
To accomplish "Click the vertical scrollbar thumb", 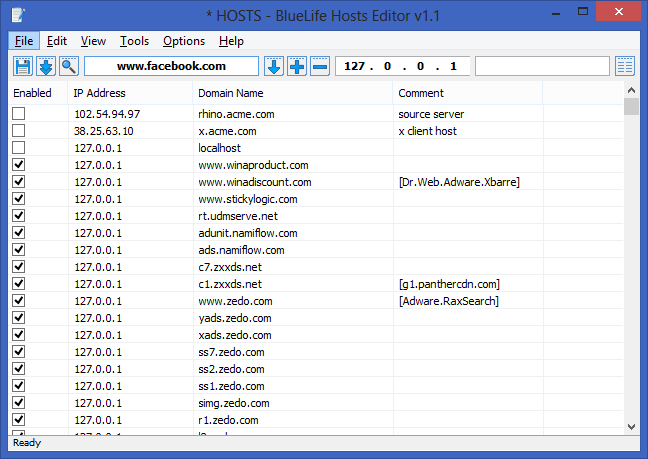I will [631, 108].
